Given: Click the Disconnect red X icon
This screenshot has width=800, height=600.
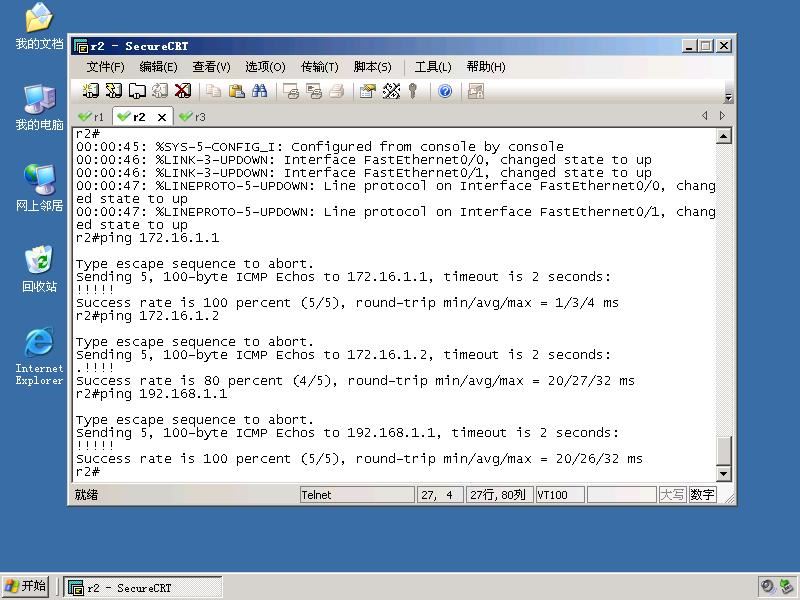Looking at the screenshot, I should 183,91.
